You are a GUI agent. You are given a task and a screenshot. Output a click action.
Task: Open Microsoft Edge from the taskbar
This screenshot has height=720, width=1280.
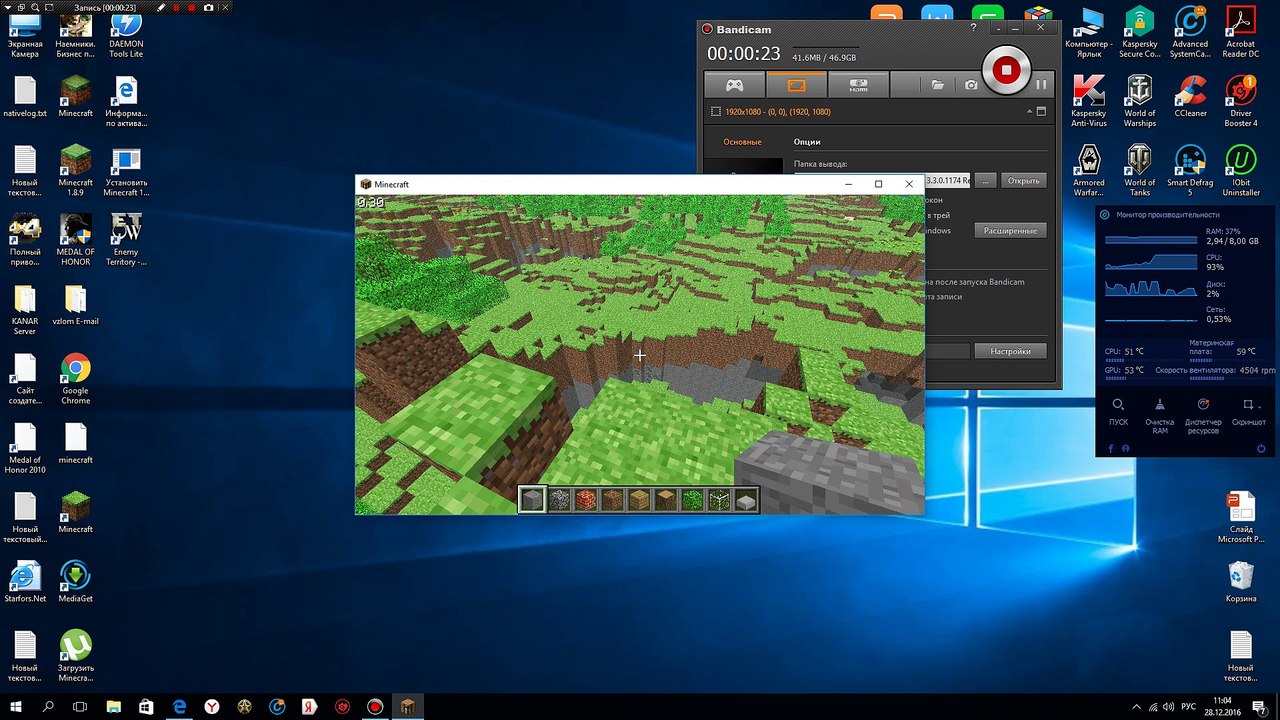pos(180,707)
